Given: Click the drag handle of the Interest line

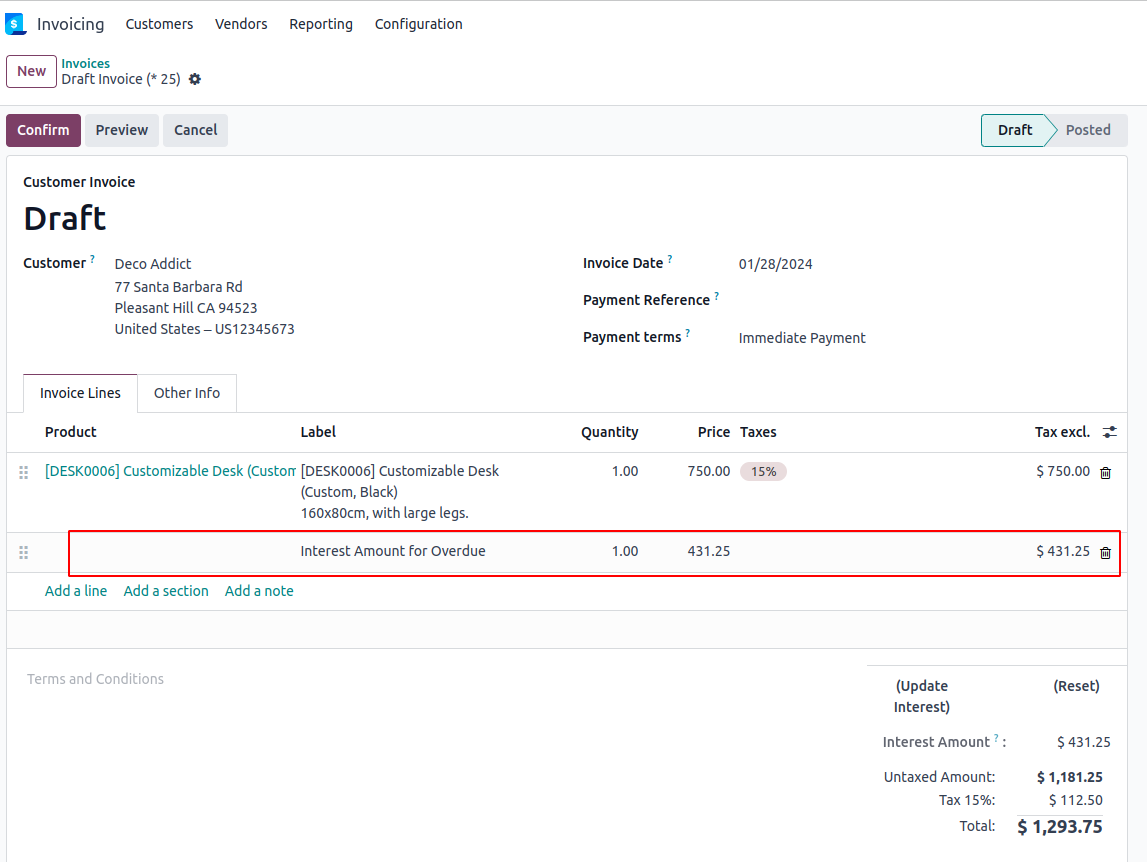Looking at the screenshot, I should tap(24, 552).
